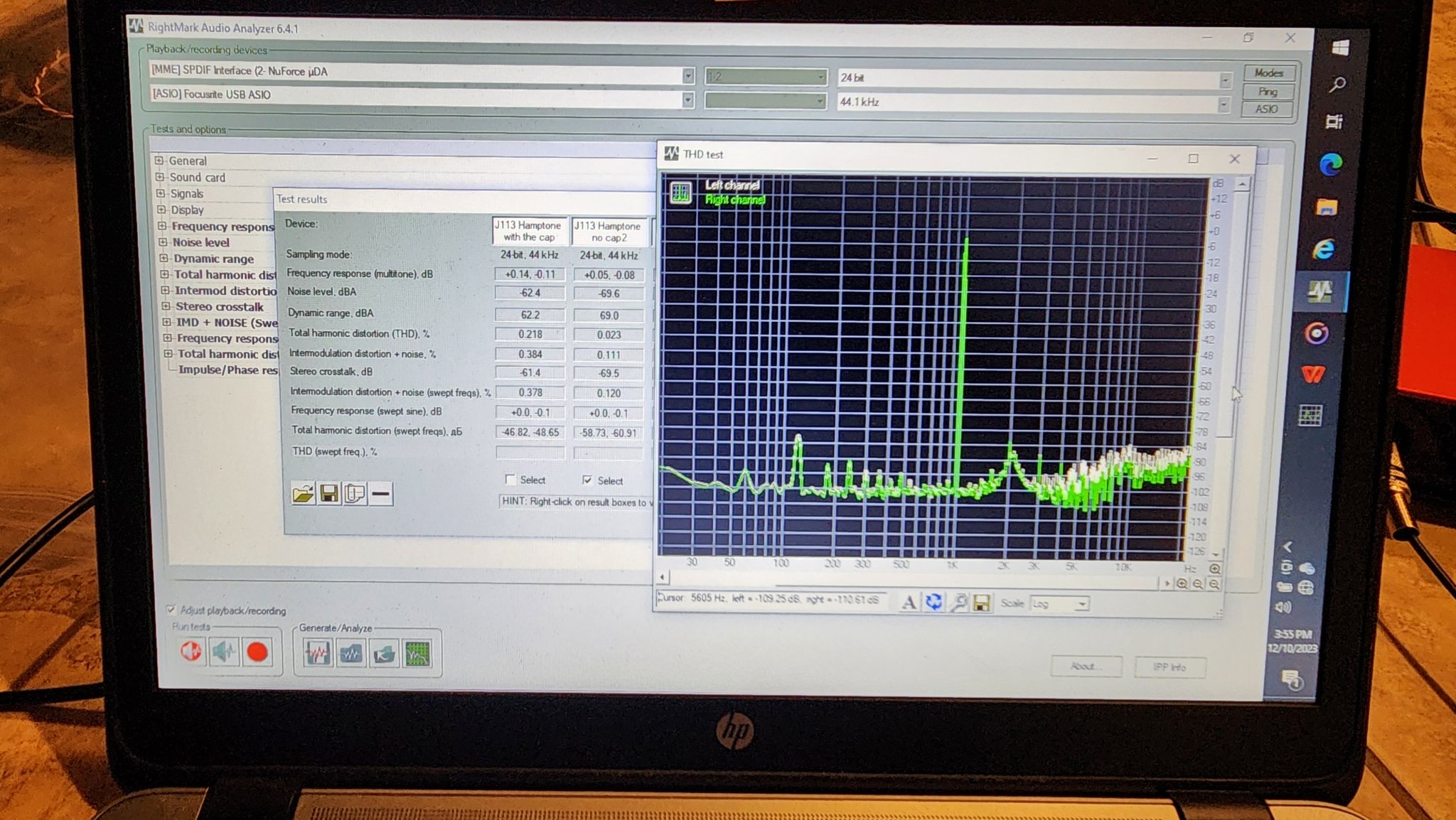Viewport: 1456px width, 820px height.
Task: Select the Impulse/Phase response tree item
Action: pyautogui.click(x=227, y=369)
